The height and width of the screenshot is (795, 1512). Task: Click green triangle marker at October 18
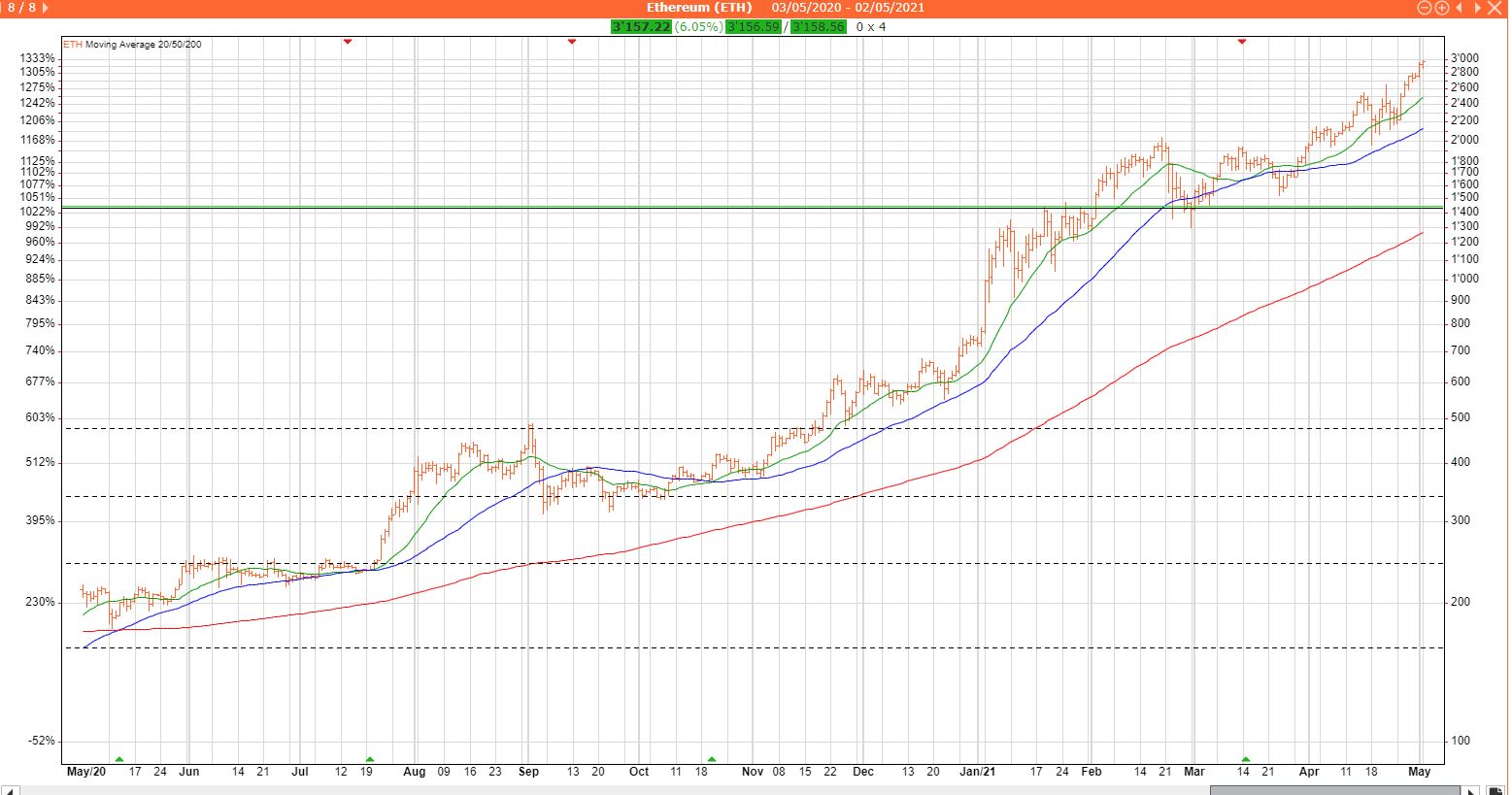click(712, 758)
